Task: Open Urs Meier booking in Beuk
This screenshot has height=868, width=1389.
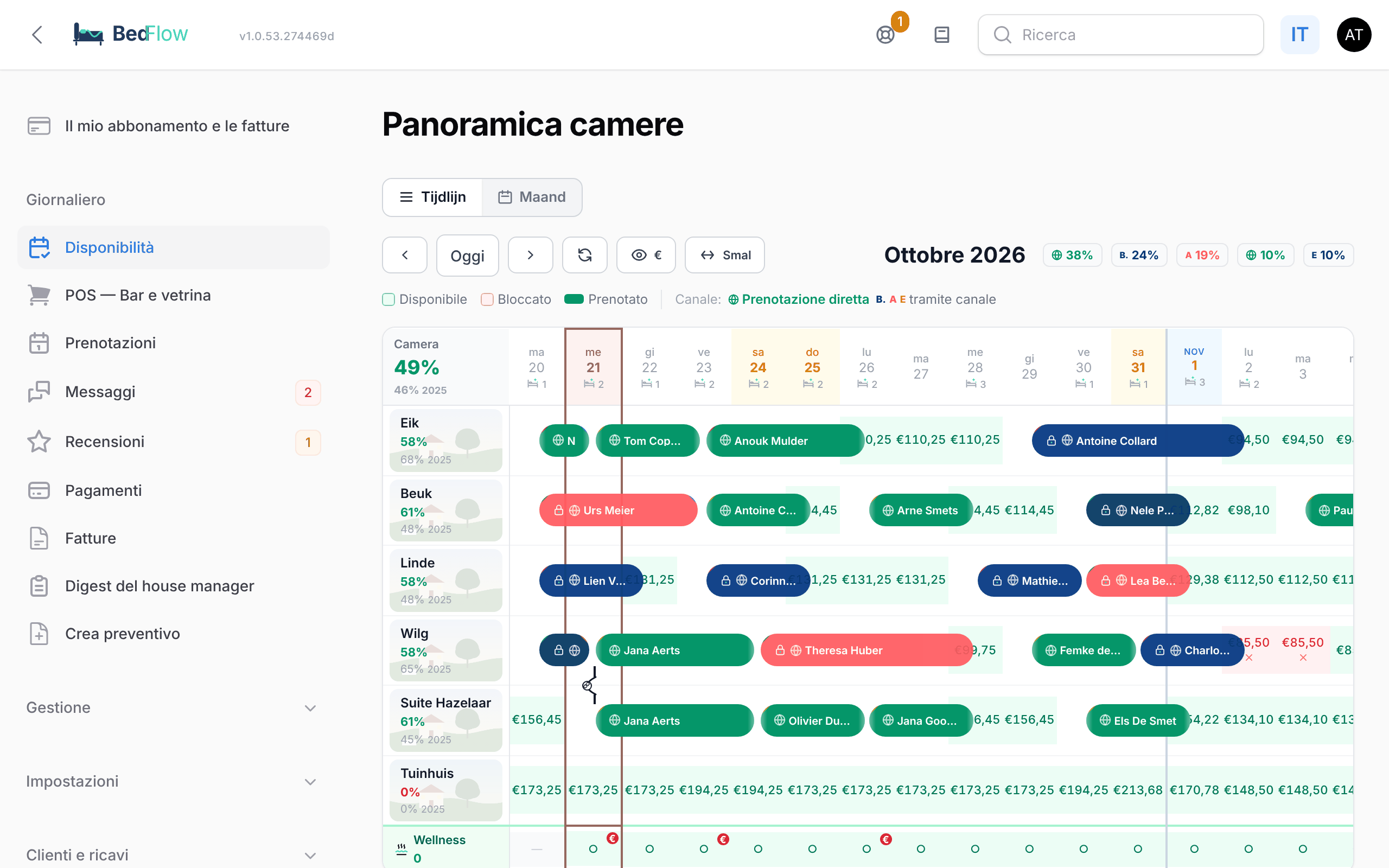Action: click(617, 510)
